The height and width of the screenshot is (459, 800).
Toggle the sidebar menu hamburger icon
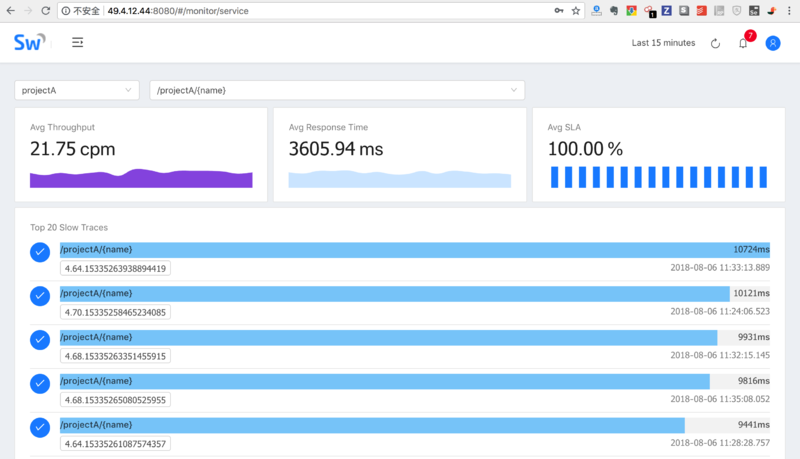[x=78, y=42]
